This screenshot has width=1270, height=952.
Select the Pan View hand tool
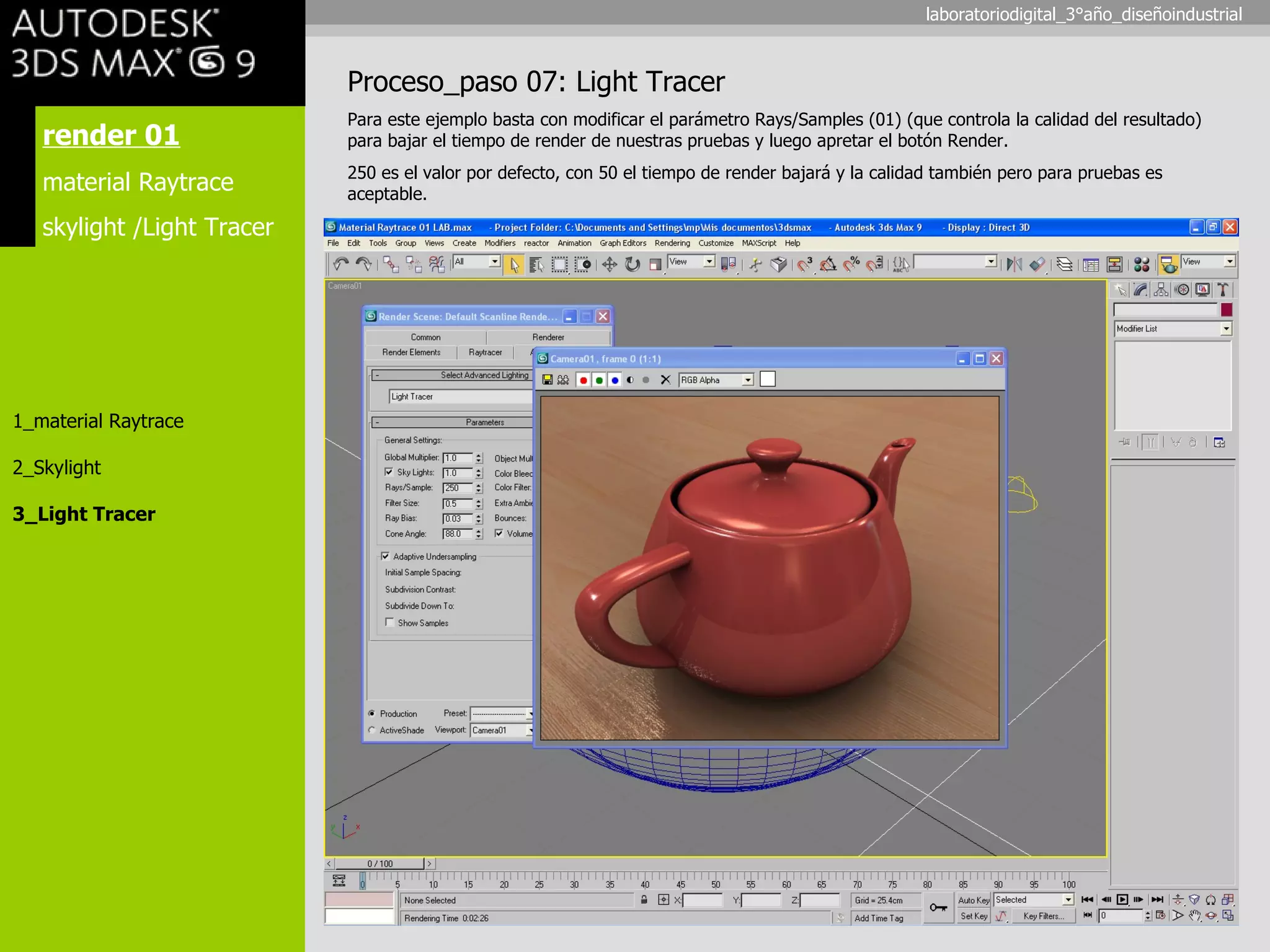point(1194,915)
